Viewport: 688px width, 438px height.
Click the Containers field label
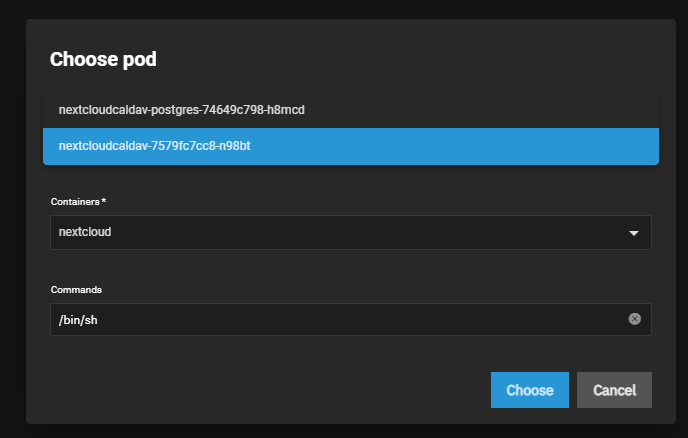pyautogui.click(x=75, y=202)
